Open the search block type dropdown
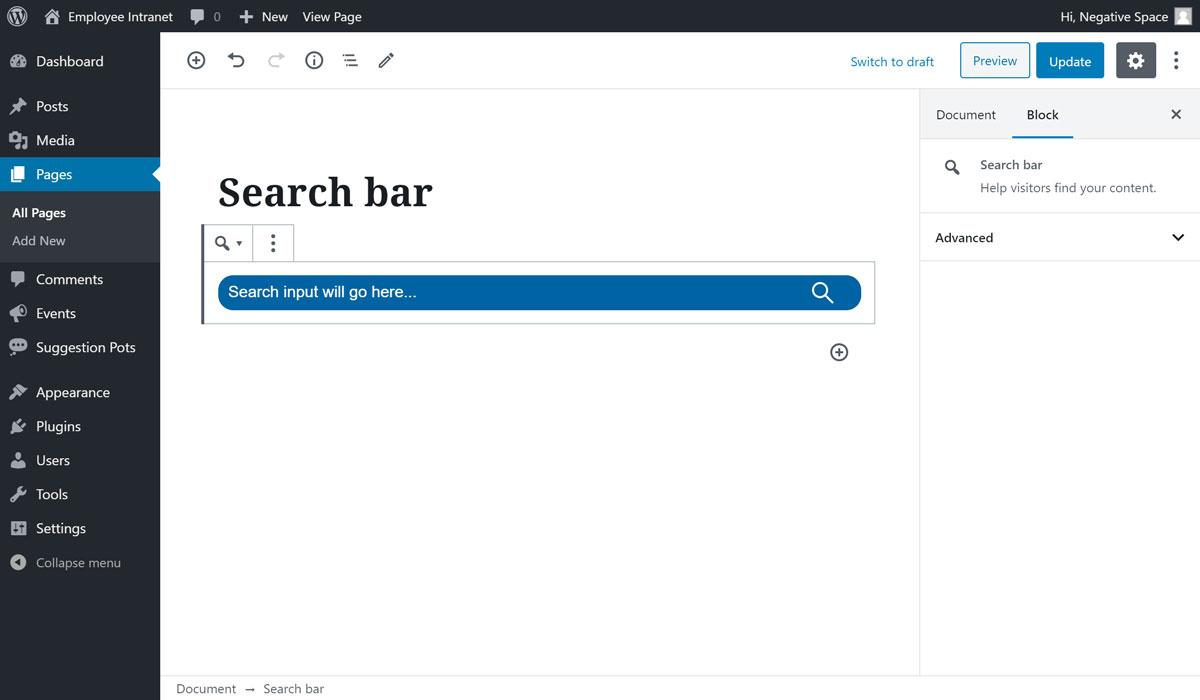The width and height of the screenshot is (1200, 700). (x=227, y=243)
